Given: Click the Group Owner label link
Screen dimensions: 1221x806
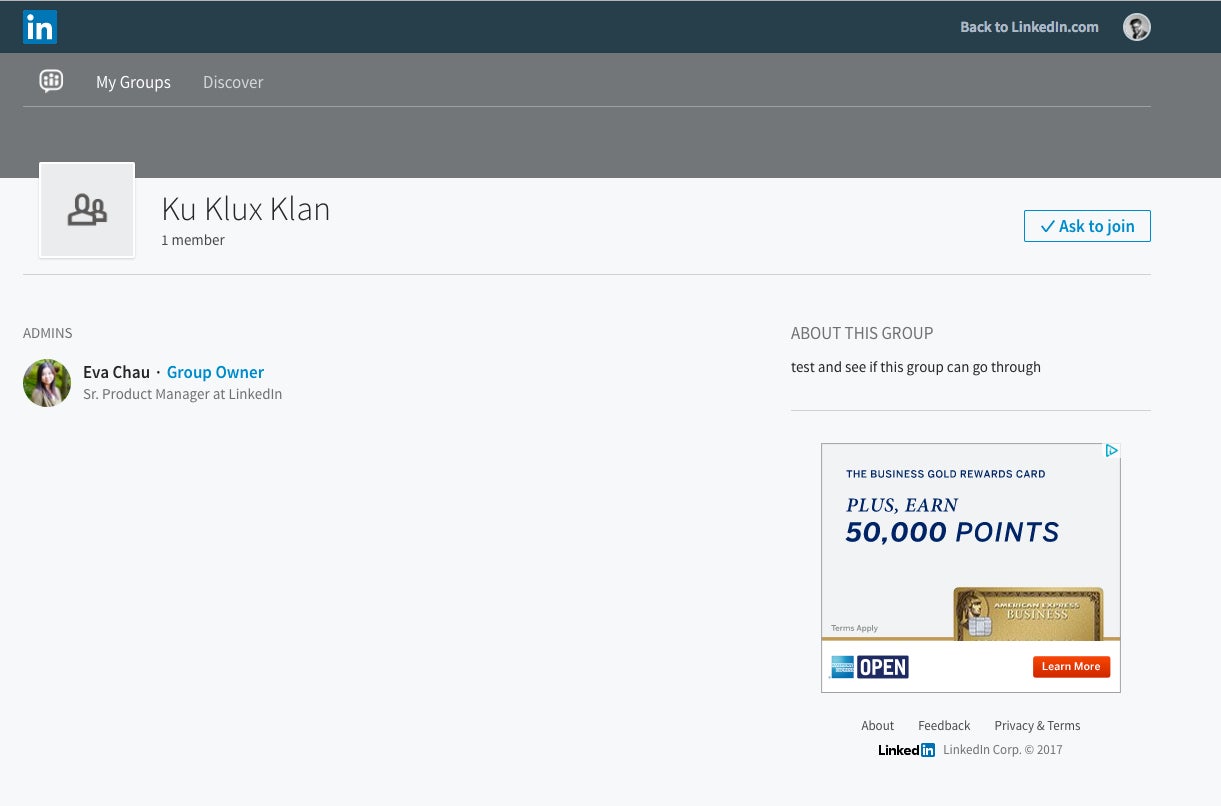Looking at the screenshot, I should [215, 372].
